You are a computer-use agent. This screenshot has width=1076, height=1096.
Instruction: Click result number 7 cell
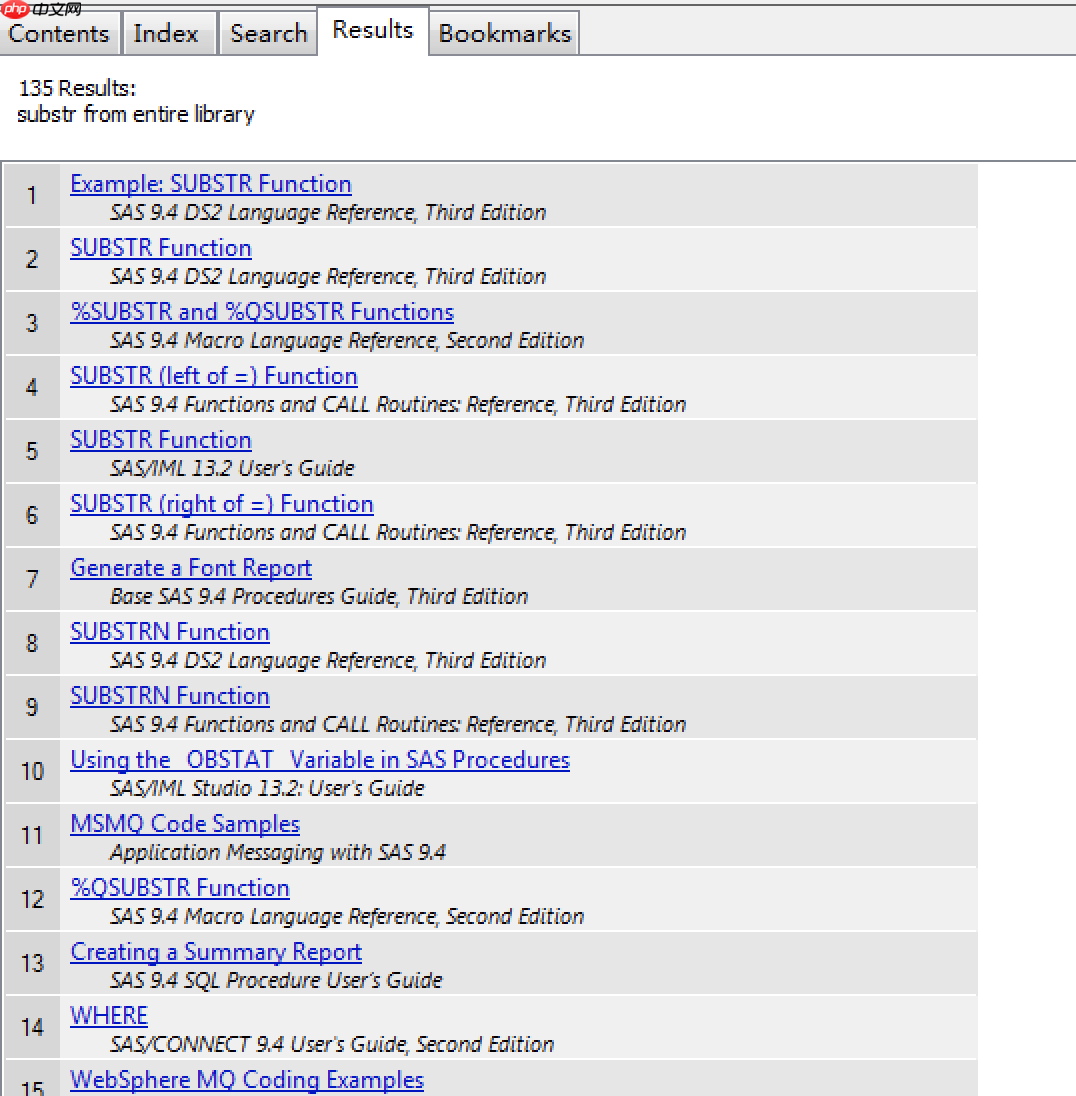(32, 579)
